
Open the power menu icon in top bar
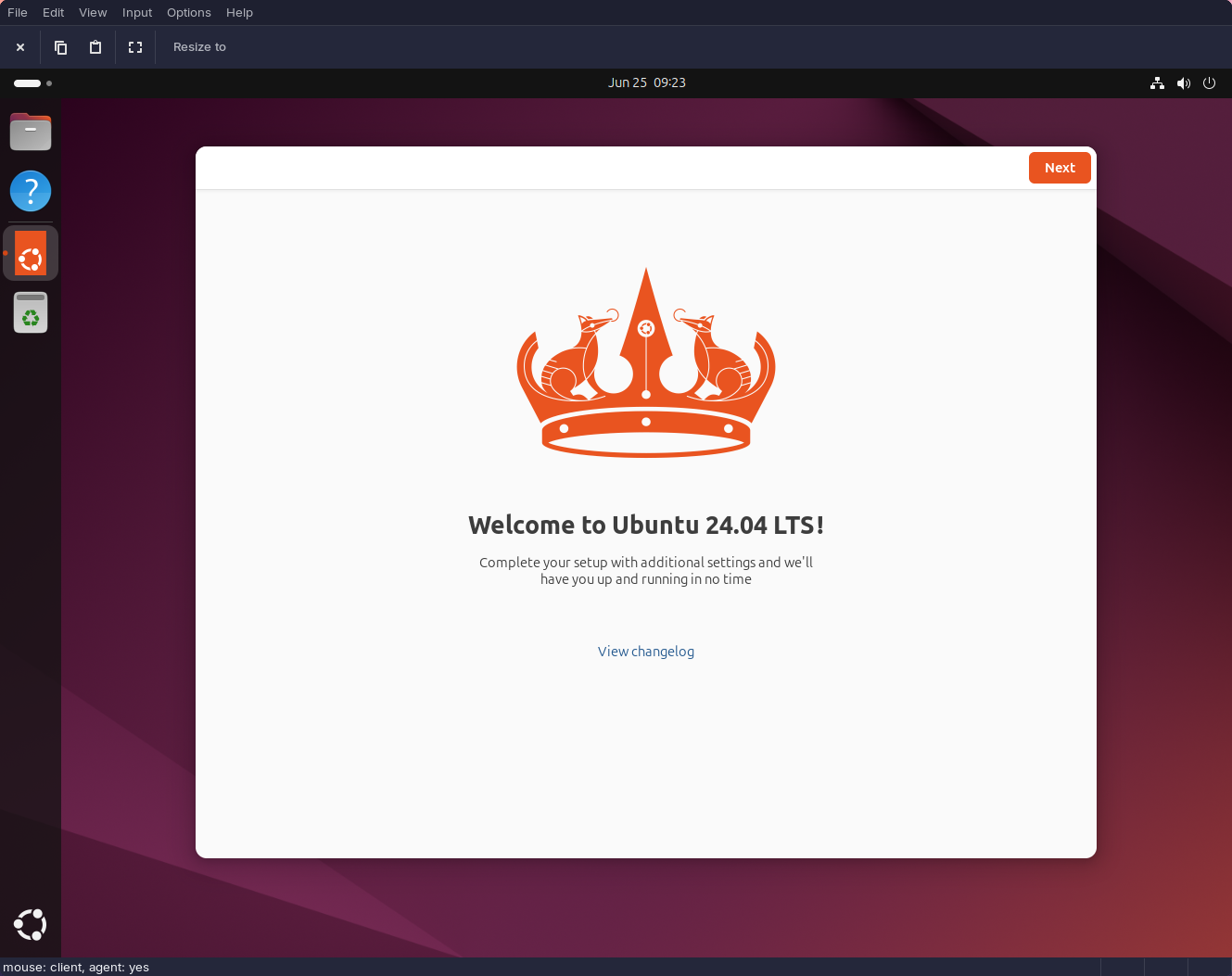(1209, 83)
